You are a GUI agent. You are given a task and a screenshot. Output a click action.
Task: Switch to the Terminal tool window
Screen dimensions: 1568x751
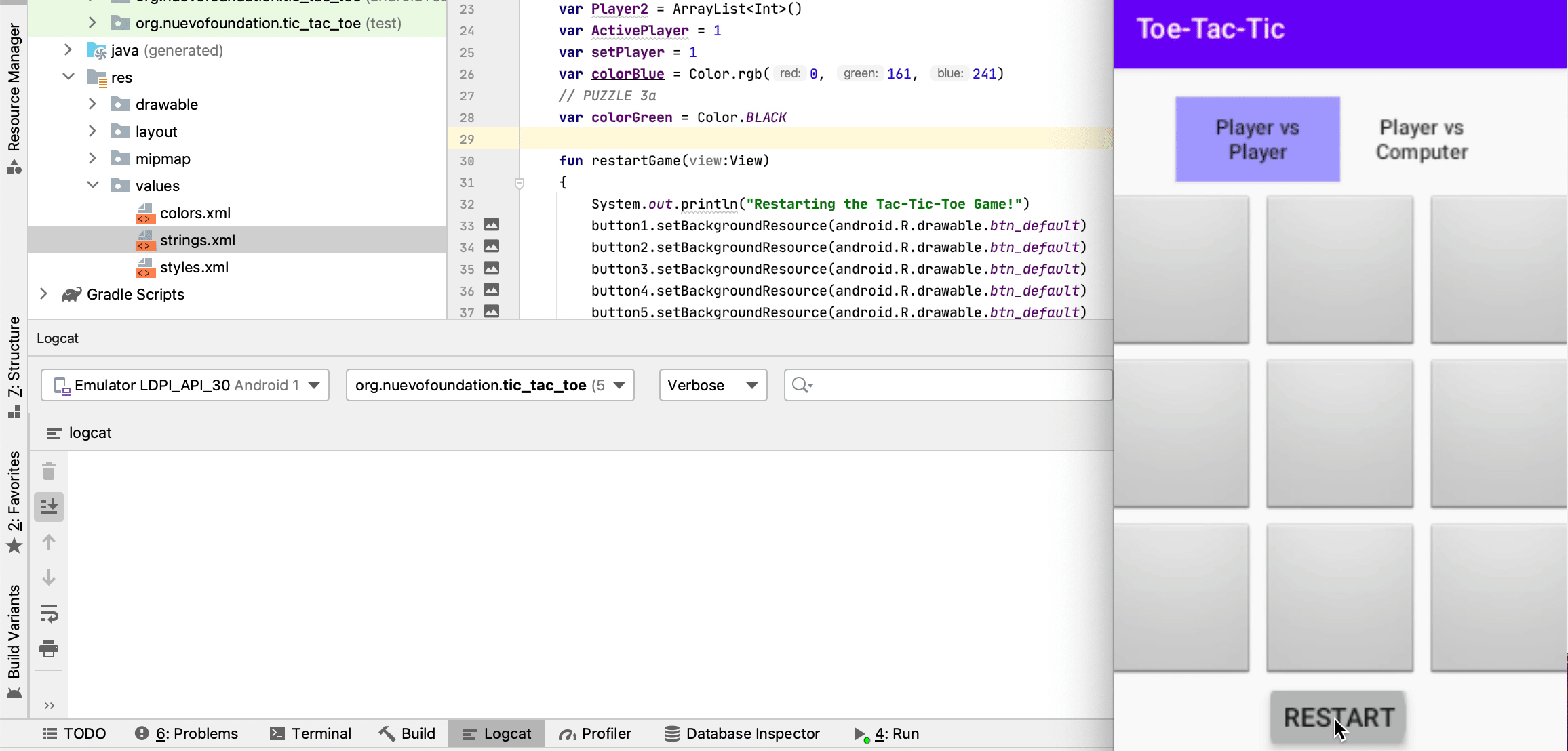point(310,733)
